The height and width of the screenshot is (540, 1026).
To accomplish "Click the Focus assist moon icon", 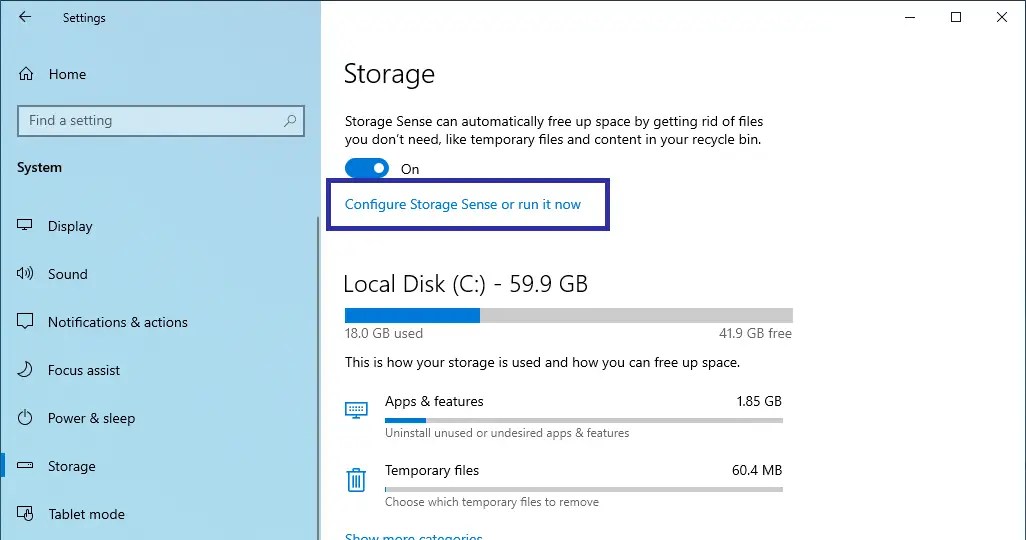I will (x=26, y=370).
